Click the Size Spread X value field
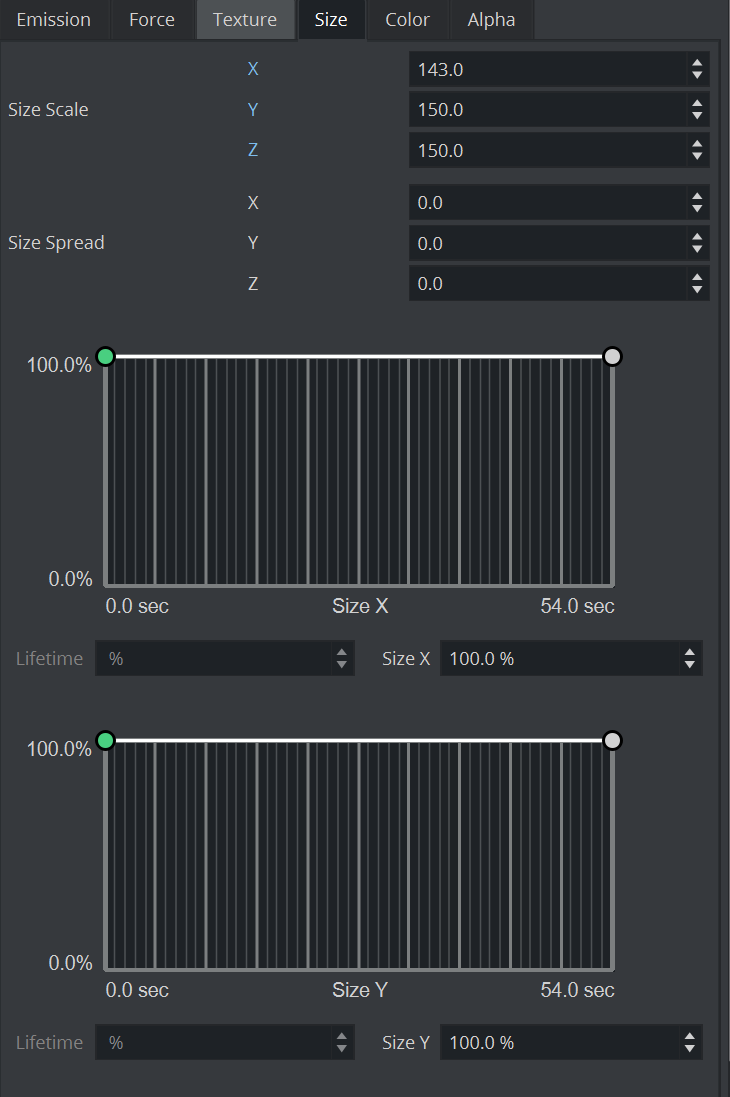The image size is (730, 1097). tap(546, 203)
